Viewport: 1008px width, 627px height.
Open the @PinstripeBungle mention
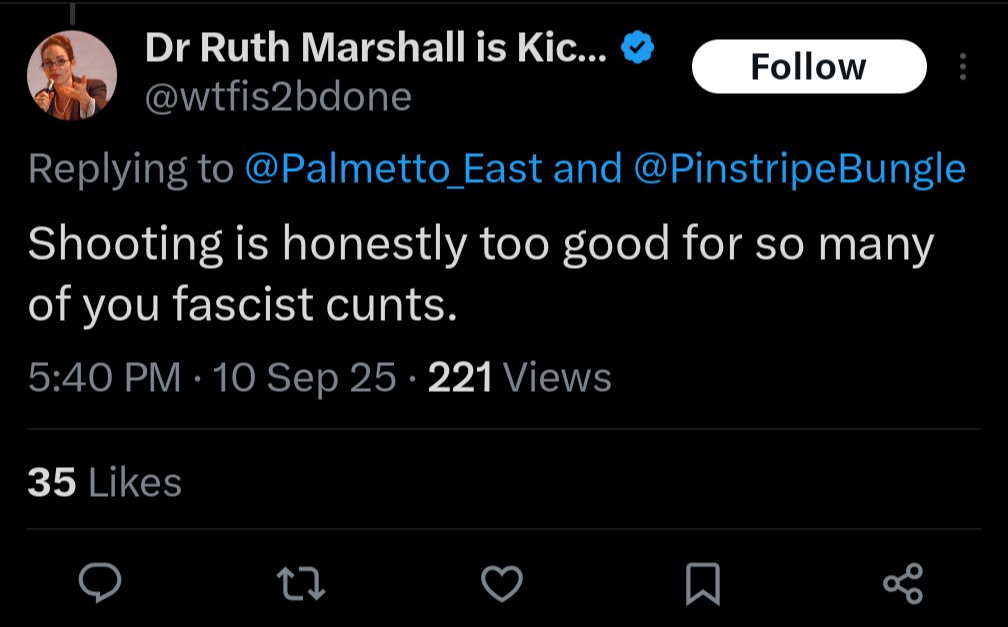click(799, 169)
